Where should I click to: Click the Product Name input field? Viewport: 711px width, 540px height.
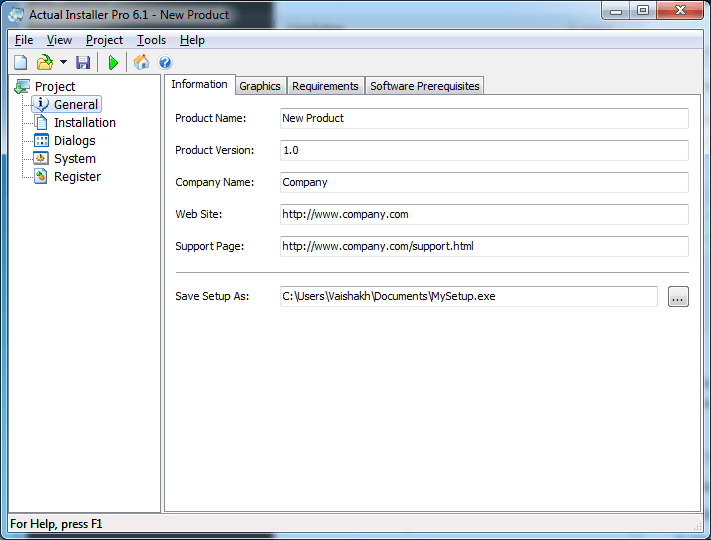click(484, 118)
